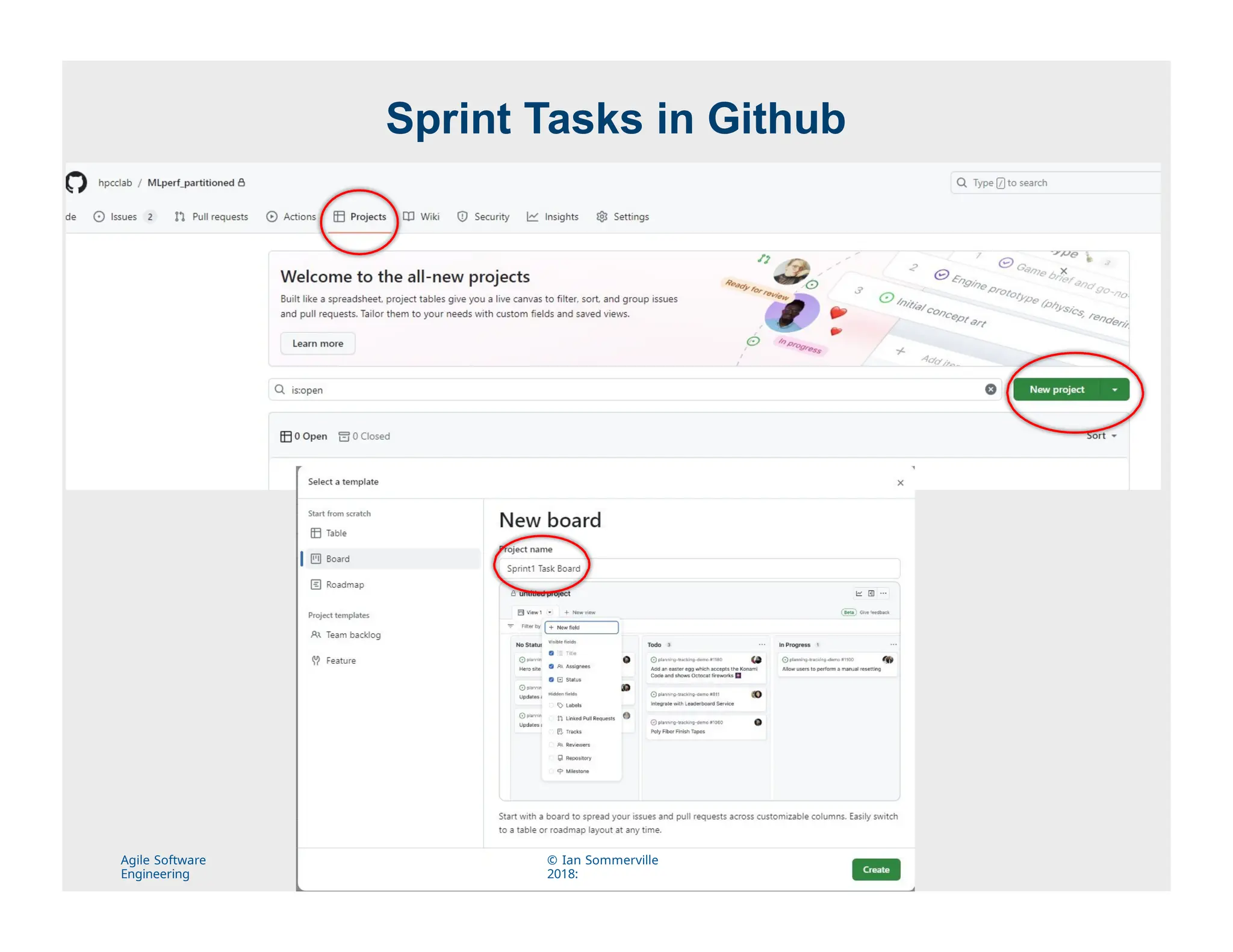Click the Security shield icon
1233x952 pixels.
(x=462, y=217)
